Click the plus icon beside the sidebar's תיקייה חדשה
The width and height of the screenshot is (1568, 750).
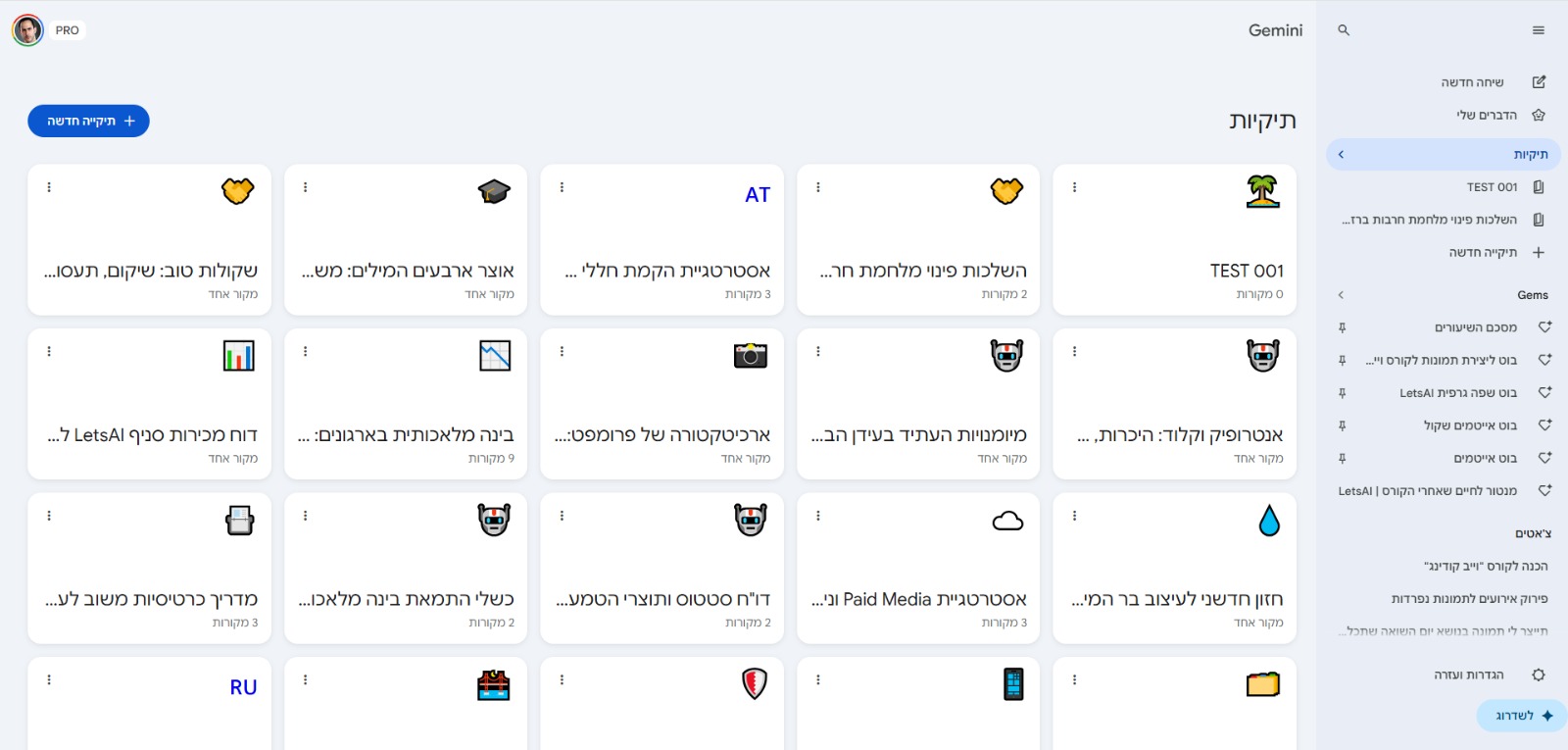pos(1539,253)
